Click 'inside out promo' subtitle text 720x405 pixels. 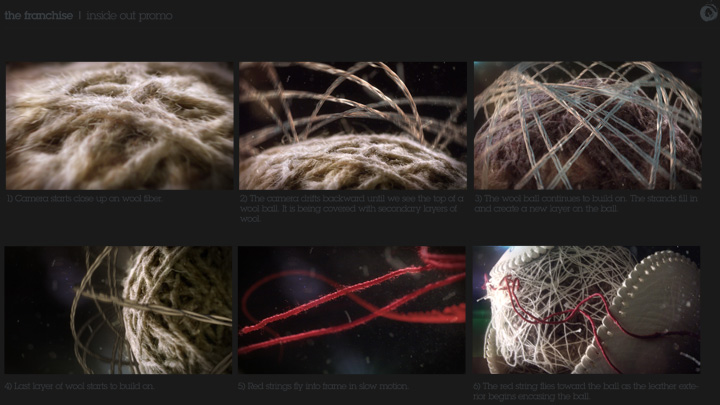(129, 16)
